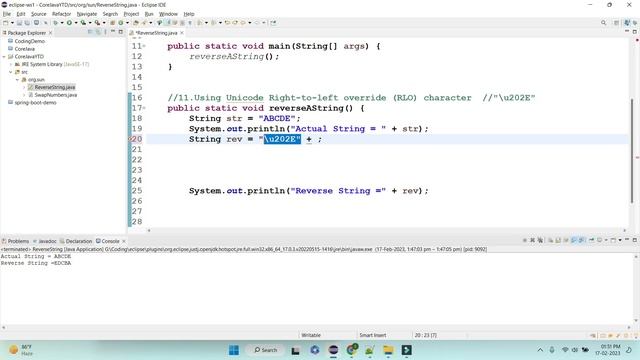Minimize the Package Explorer view
The image size is (640, 360).
[113, 32]
